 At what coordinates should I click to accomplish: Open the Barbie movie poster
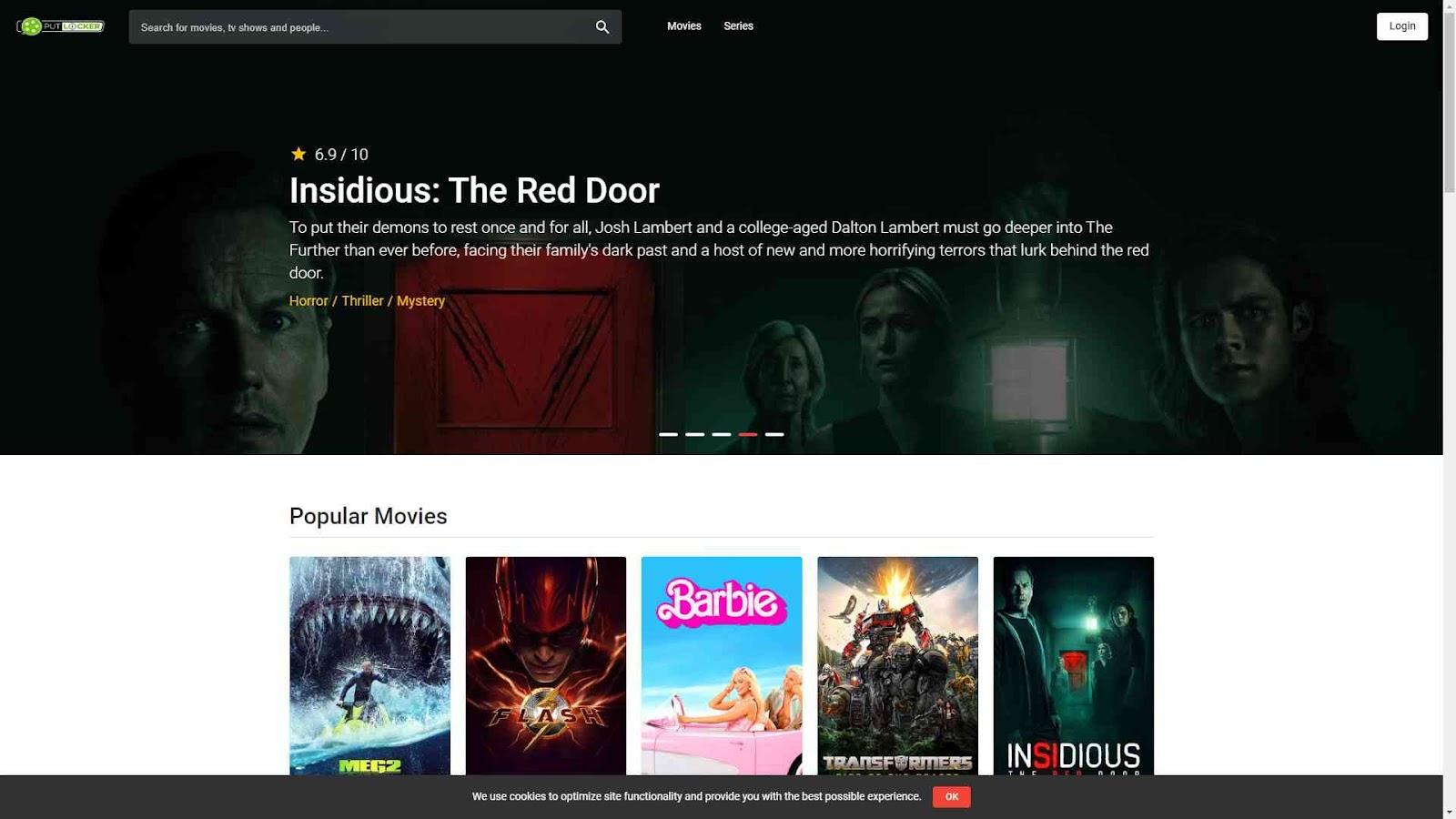(722, 666)
